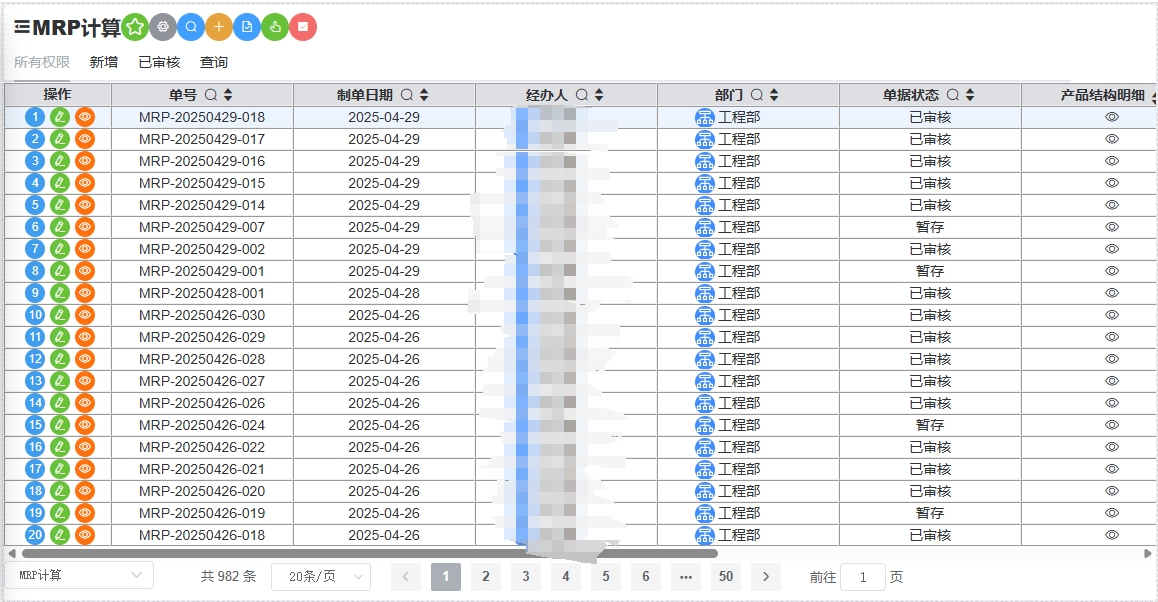This screenshot has height=602, width=1158.
Task: Jump to last page 50
Action: 726,577
